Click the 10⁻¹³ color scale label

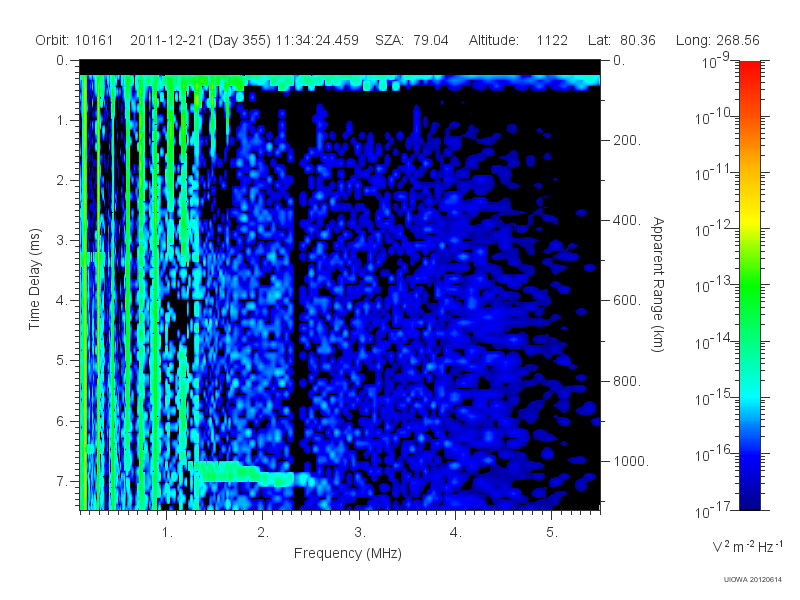click(713, 285)
